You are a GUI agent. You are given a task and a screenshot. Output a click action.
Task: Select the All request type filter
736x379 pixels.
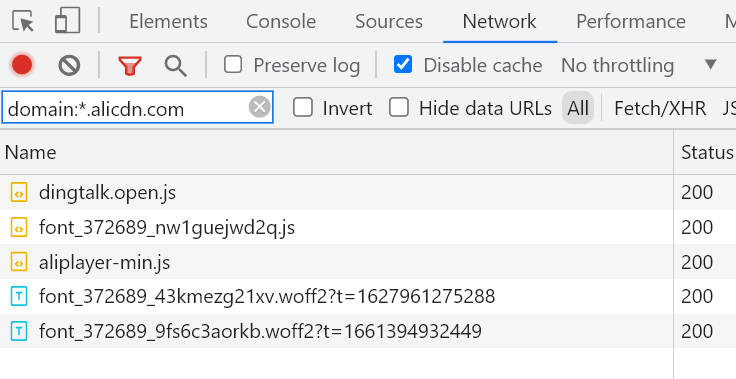[x=578, y=108]
